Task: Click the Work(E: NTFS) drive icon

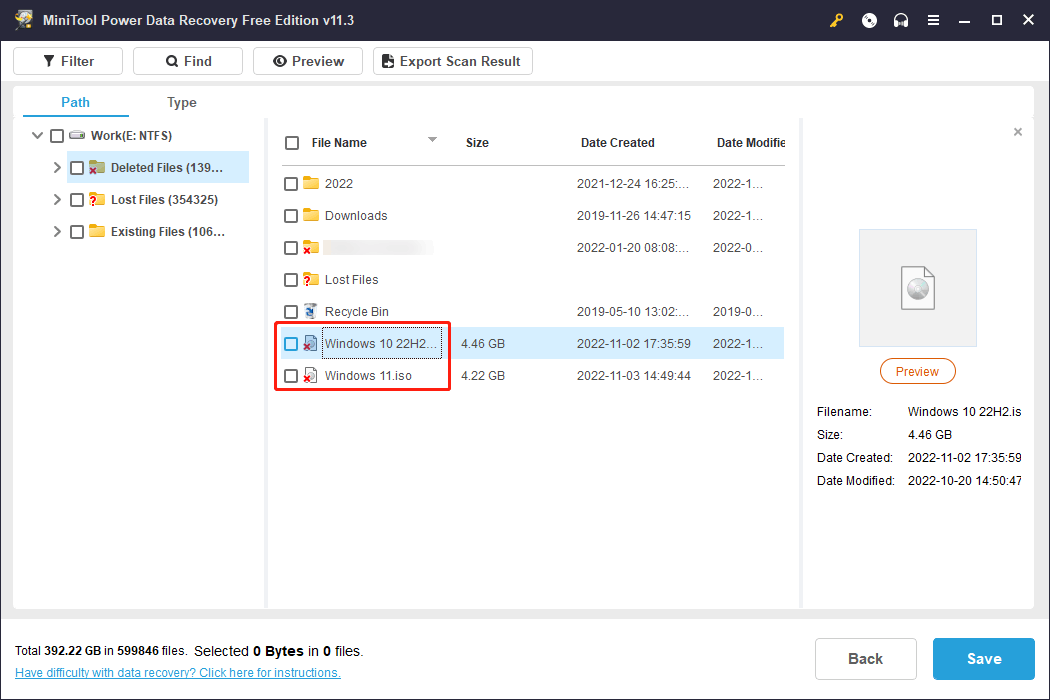Action: click(77, 135)
